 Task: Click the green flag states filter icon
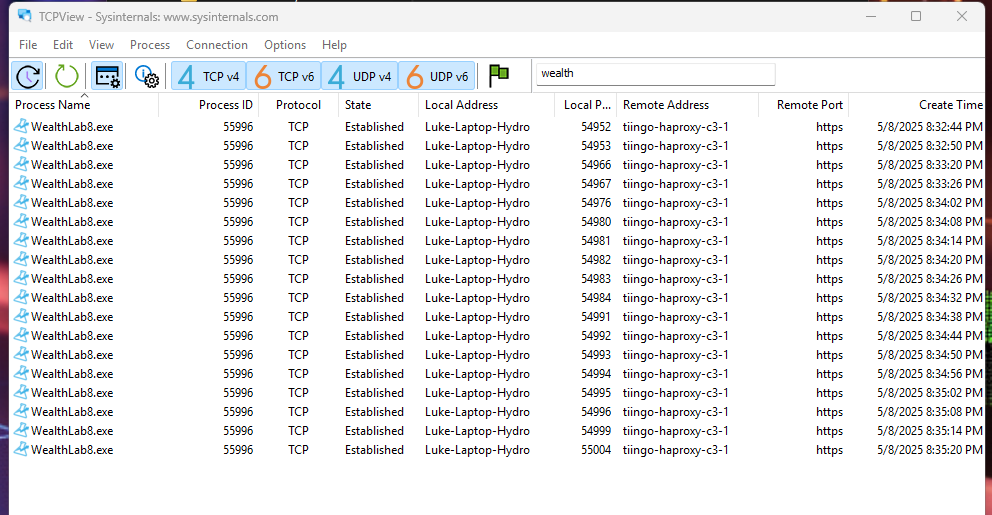(499, 76)
